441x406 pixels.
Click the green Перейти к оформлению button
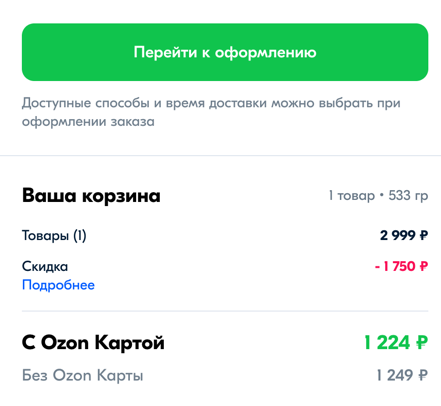[x=225, y=52]
